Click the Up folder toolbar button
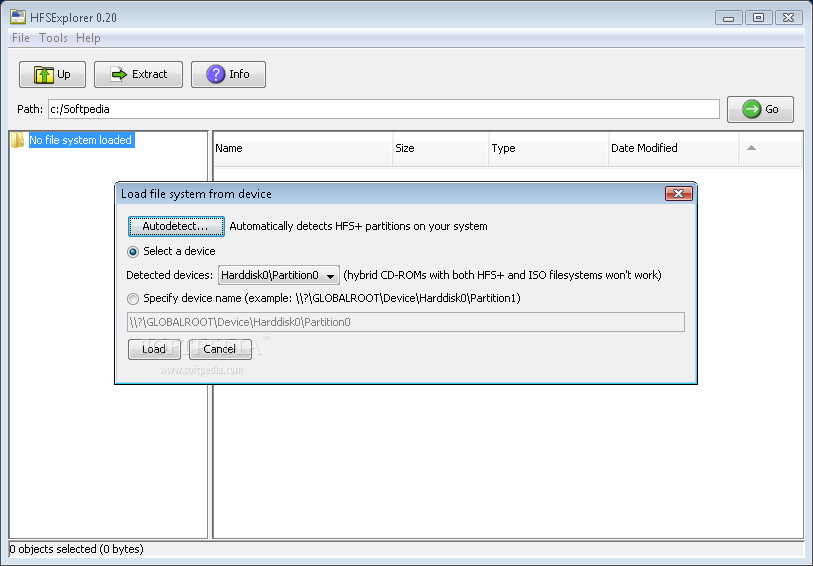The image size is (813, 566). pyautogui.click(x=52, y=74)
